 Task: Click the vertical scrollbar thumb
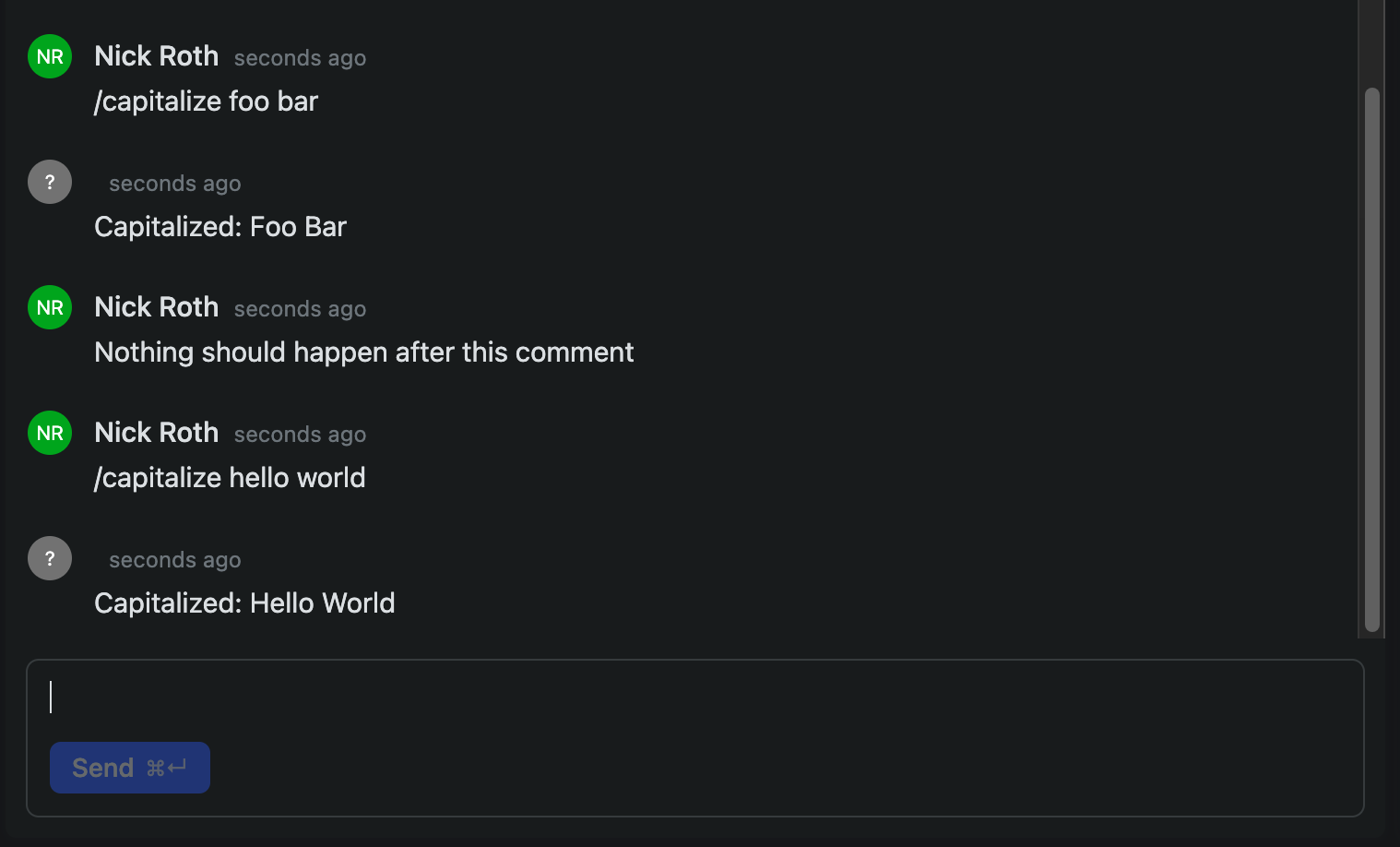[x=1372, y=360]
